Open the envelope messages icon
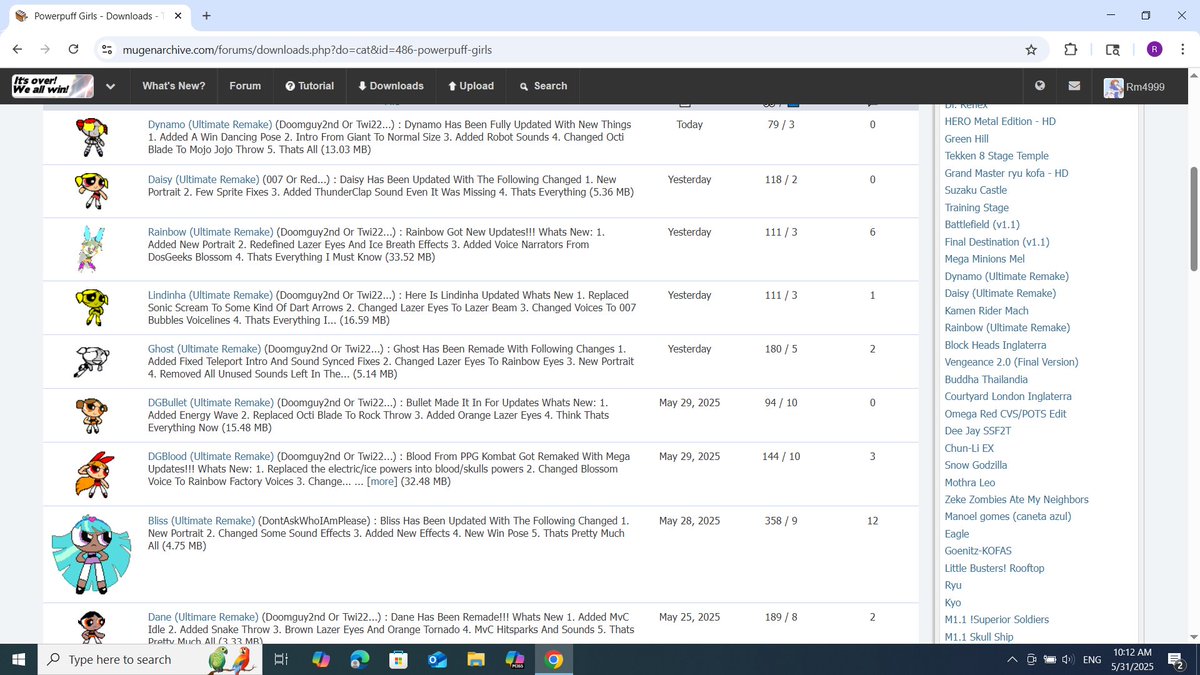This screenshot has height=675, width=1200. [1074, 86]
